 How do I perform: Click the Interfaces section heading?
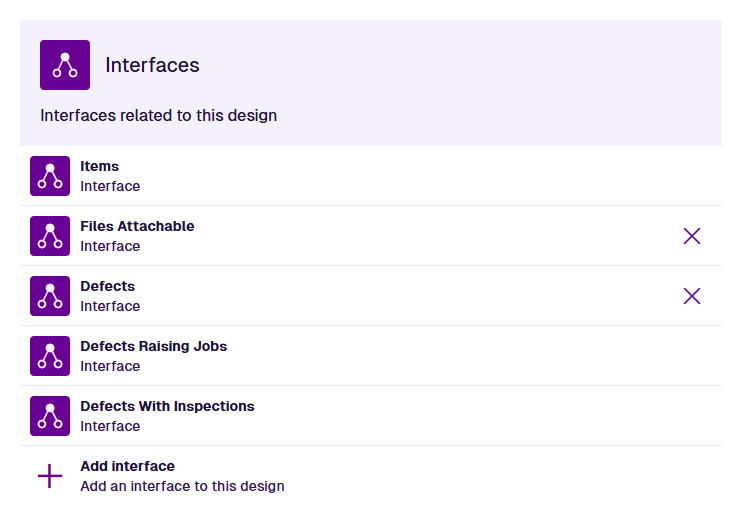coord(152,65)
